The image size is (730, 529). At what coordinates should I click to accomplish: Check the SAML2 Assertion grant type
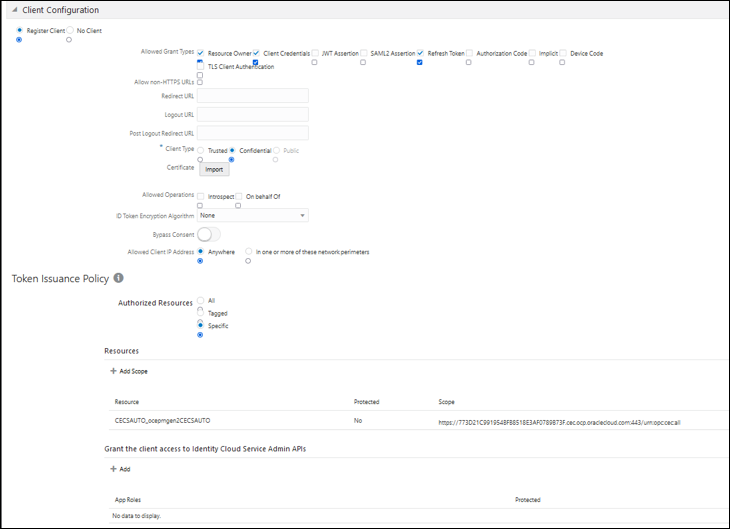click(364, 53)
